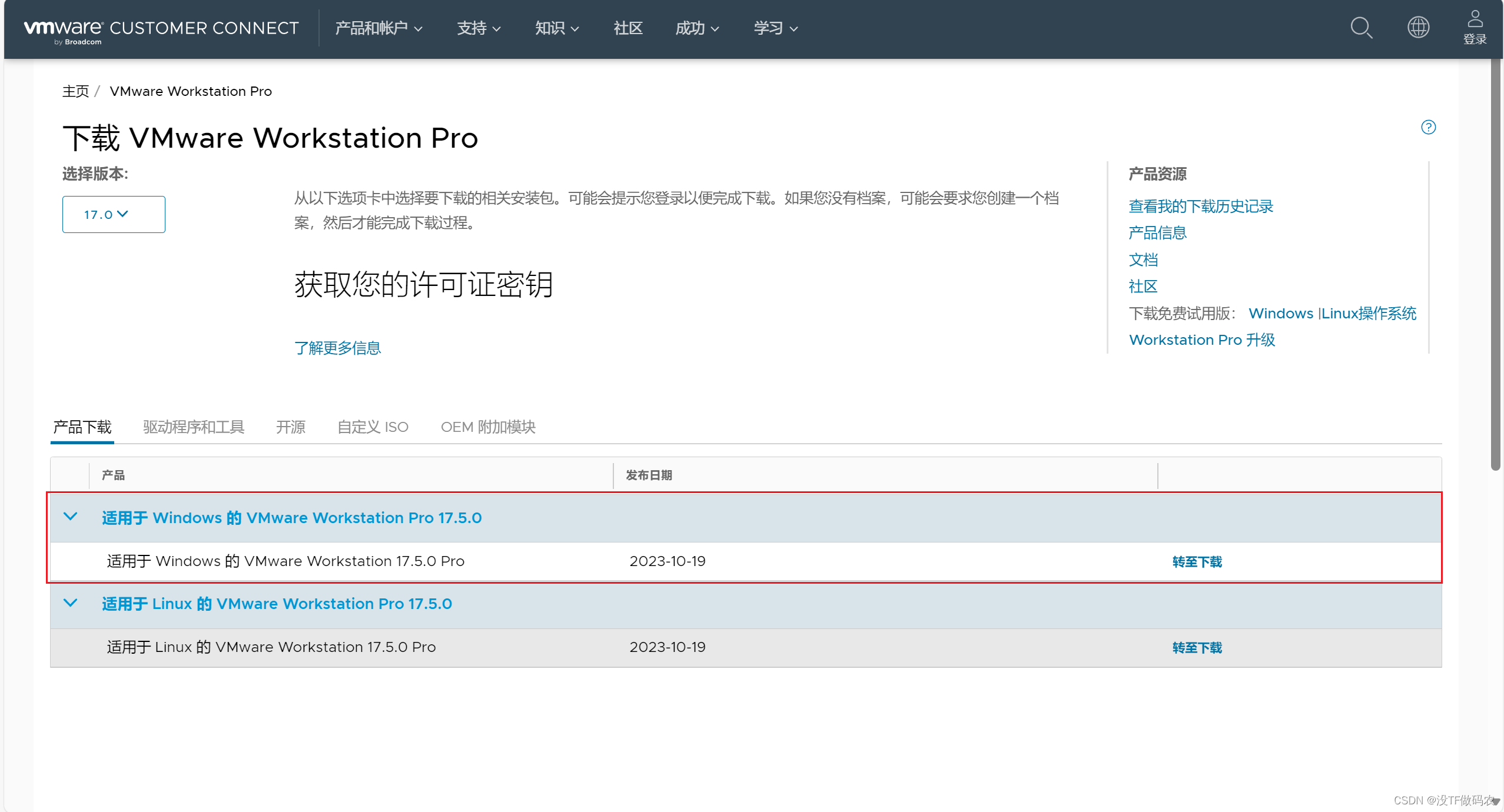Click the 了解更多信息 link
The width and height of the screenshot is (1504, 812).
(x=337, y=348)
